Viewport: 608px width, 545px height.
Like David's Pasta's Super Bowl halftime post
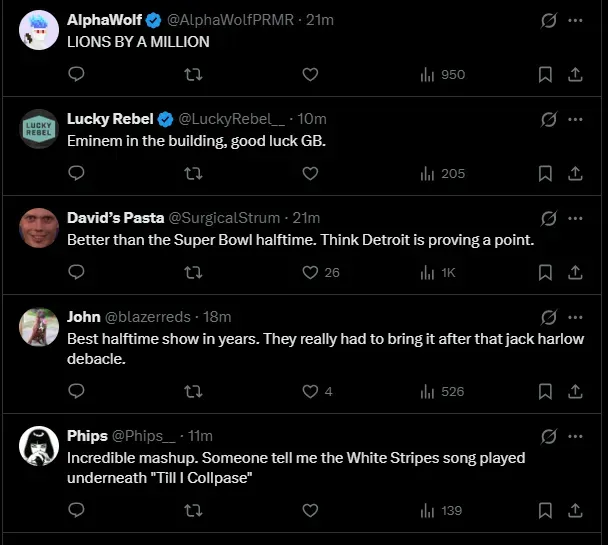[x=310, y=272]
